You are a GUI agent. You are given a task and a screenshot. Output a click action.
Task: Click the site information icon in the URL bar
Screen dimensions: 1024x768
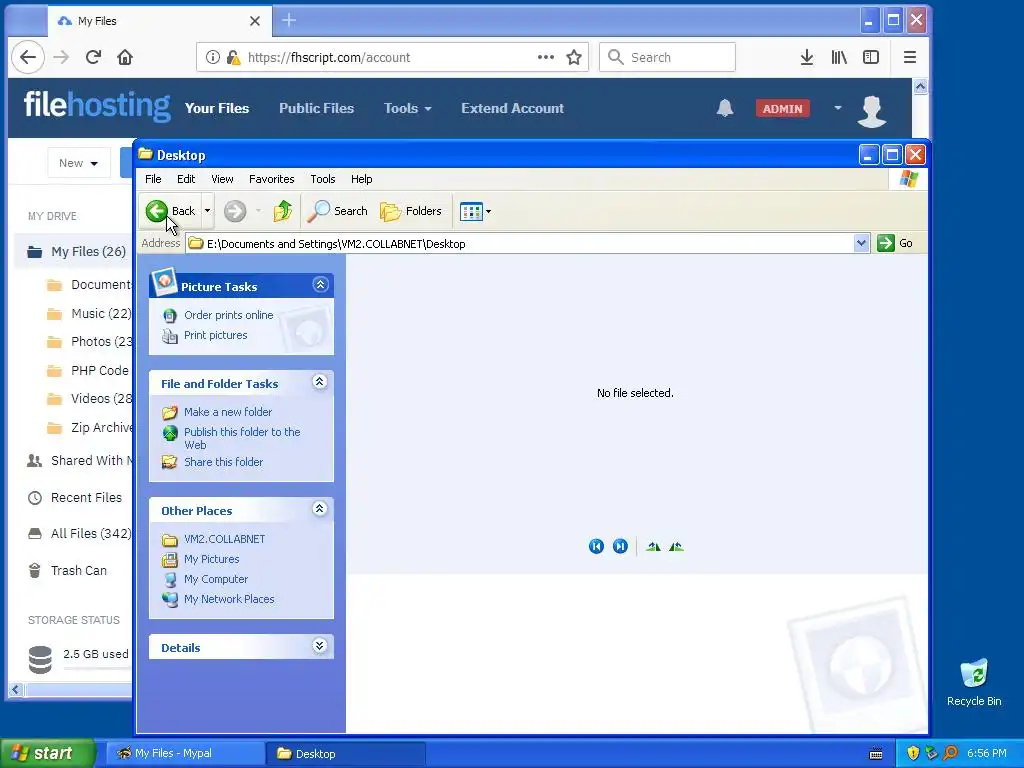pos(213,57)
